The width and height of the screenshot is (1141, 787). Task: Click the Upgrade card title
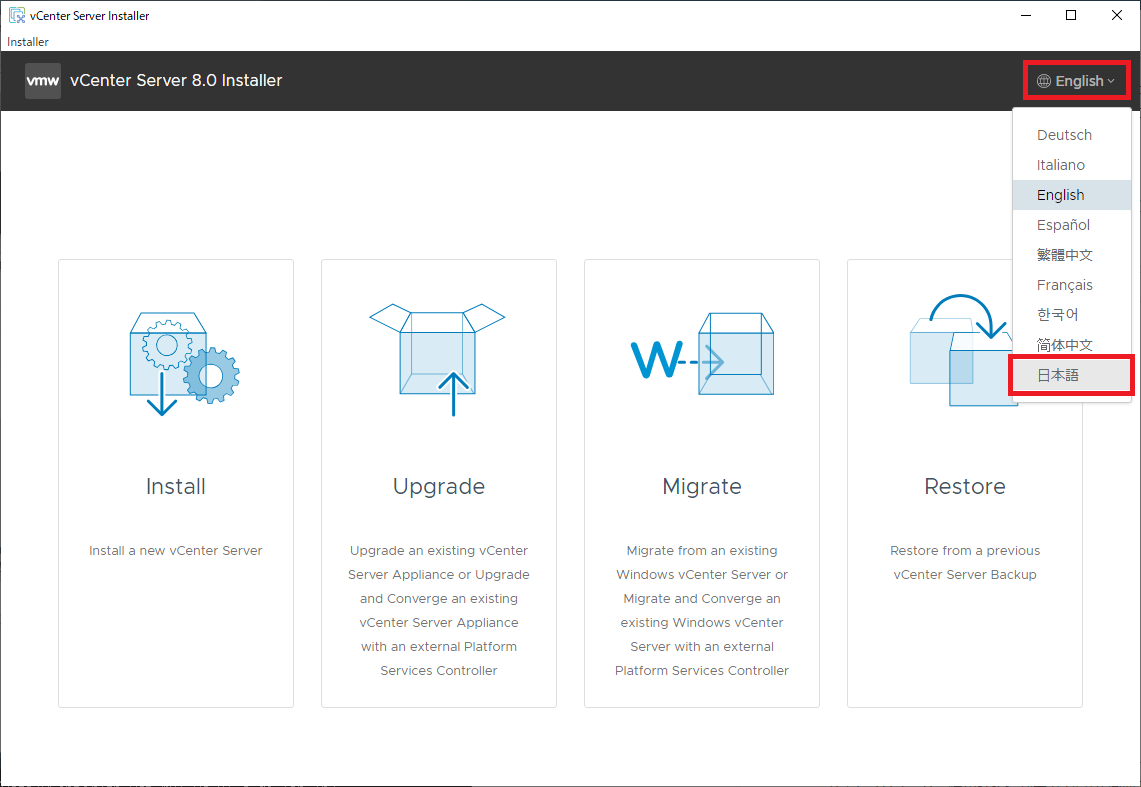(x=439, y=487)
